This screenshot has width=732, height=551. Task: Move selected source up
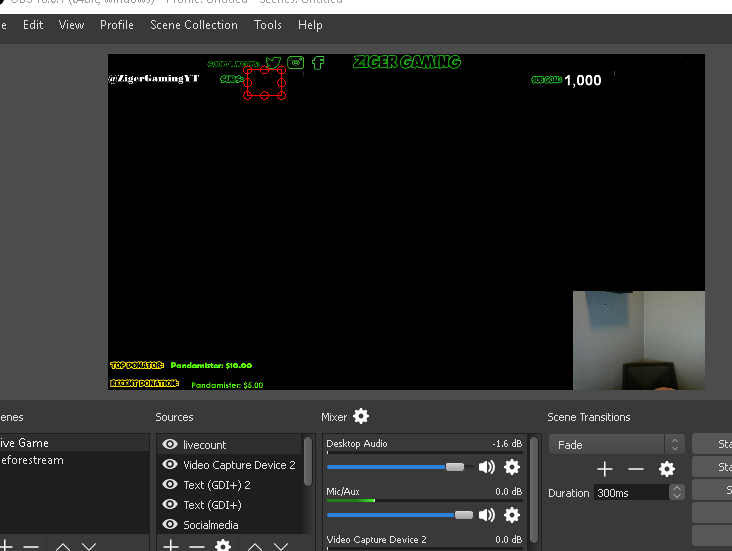[254, 546]
